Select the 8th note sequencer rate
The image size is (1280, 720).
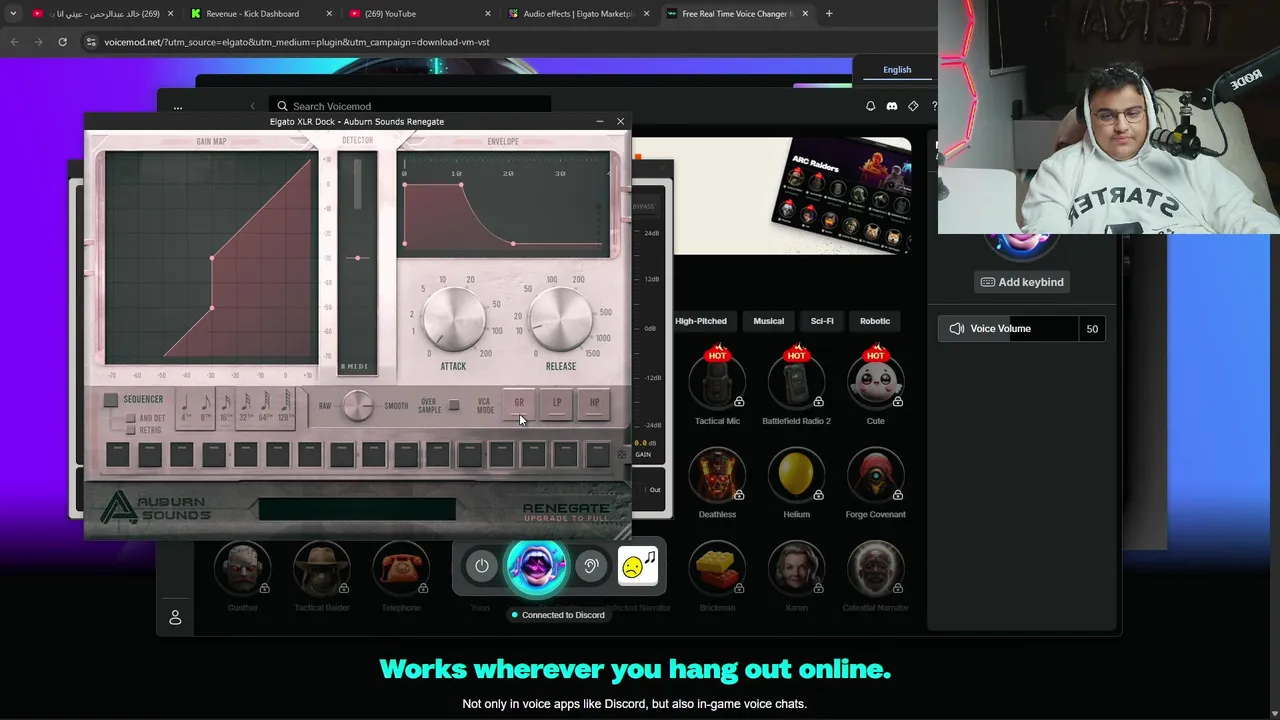tap(205, 406)
